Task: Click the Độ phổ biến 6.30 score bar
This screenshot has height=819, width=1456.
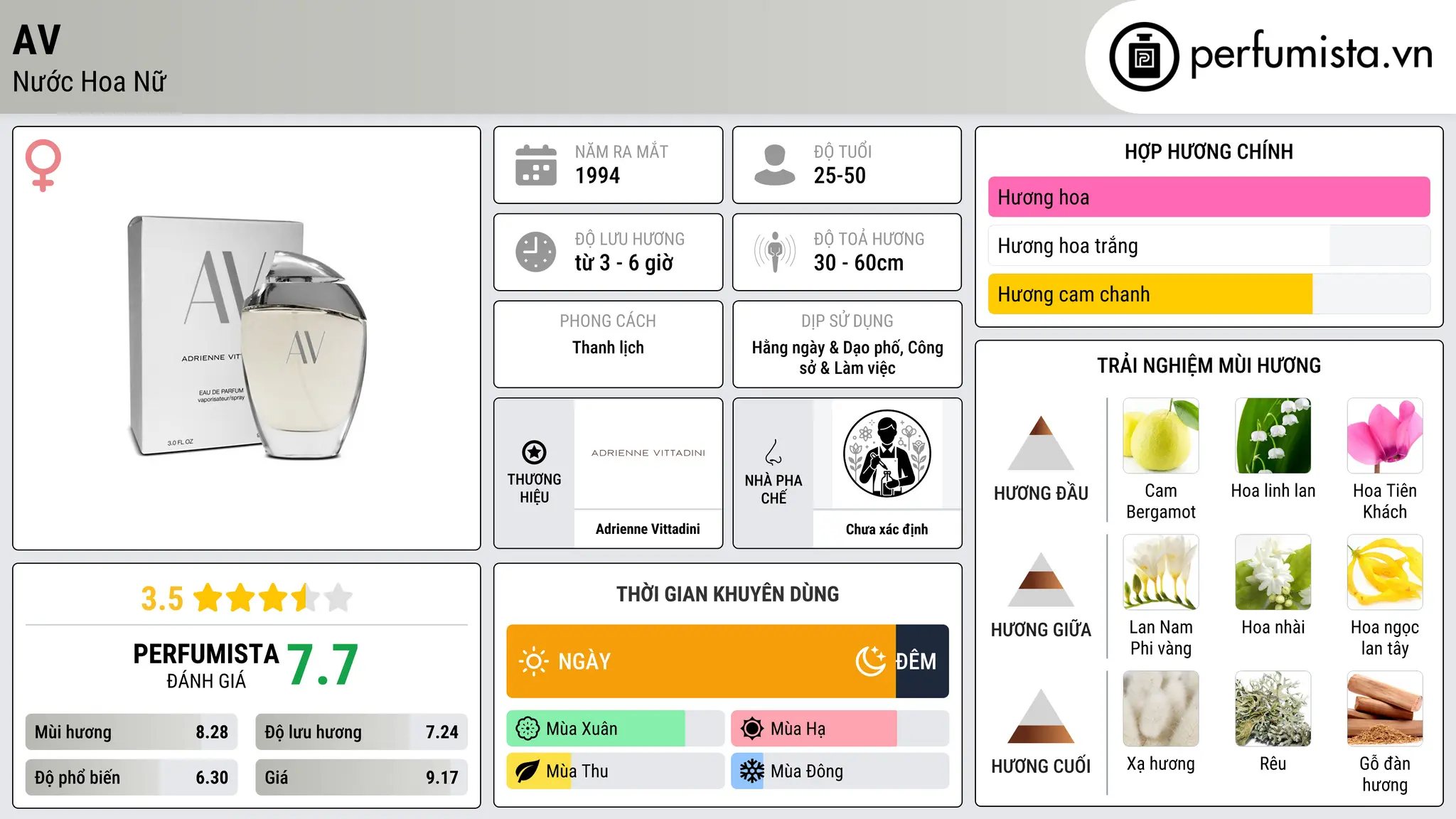Action: click(132, 778)
